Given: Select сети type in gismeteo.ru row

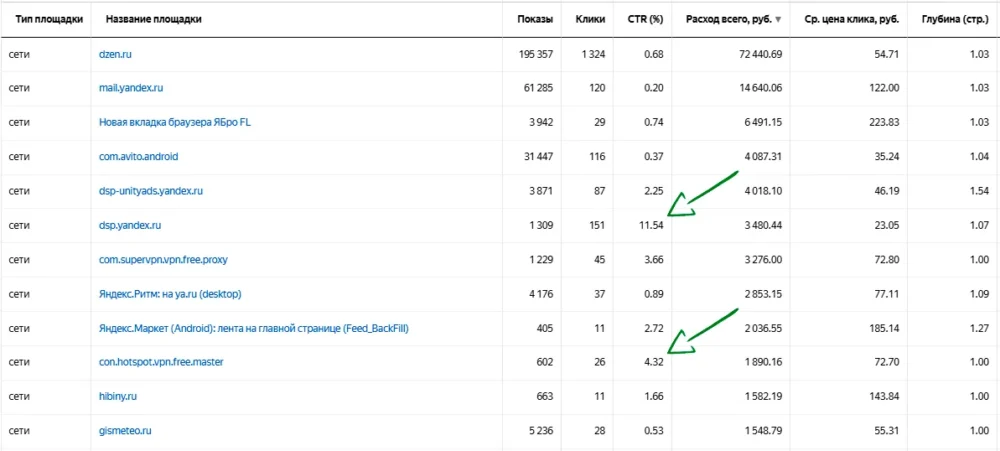Looking at the screenshot, I should 20,431.
